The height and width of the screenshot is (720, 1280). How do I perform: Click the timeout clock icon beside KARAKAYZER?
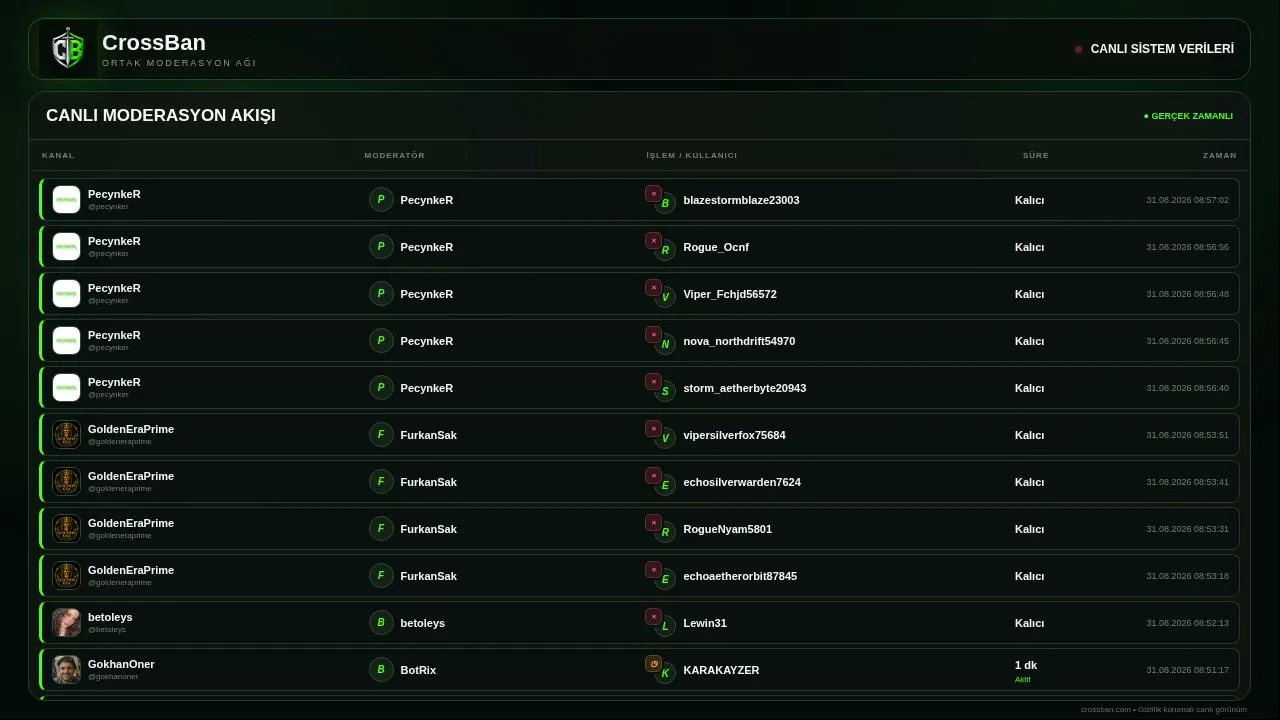point(653,664)
